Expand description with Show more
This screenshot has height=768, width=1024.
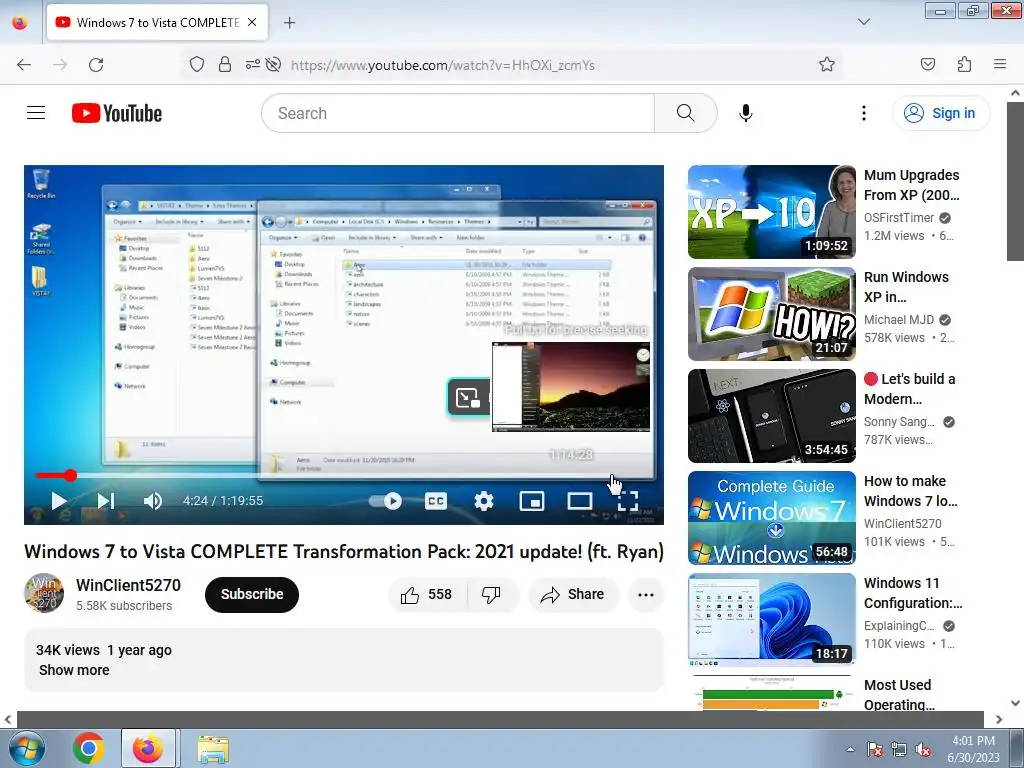74,670
